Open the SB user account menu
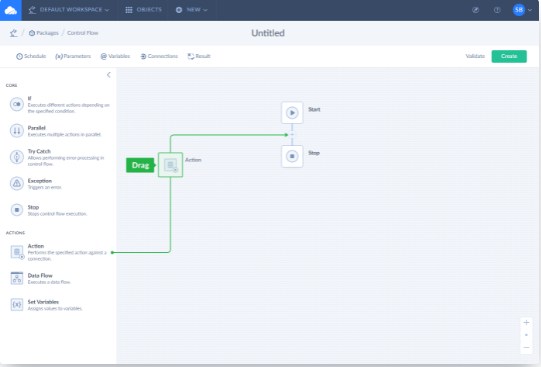The image size is (541, 367). click(522, 10)
